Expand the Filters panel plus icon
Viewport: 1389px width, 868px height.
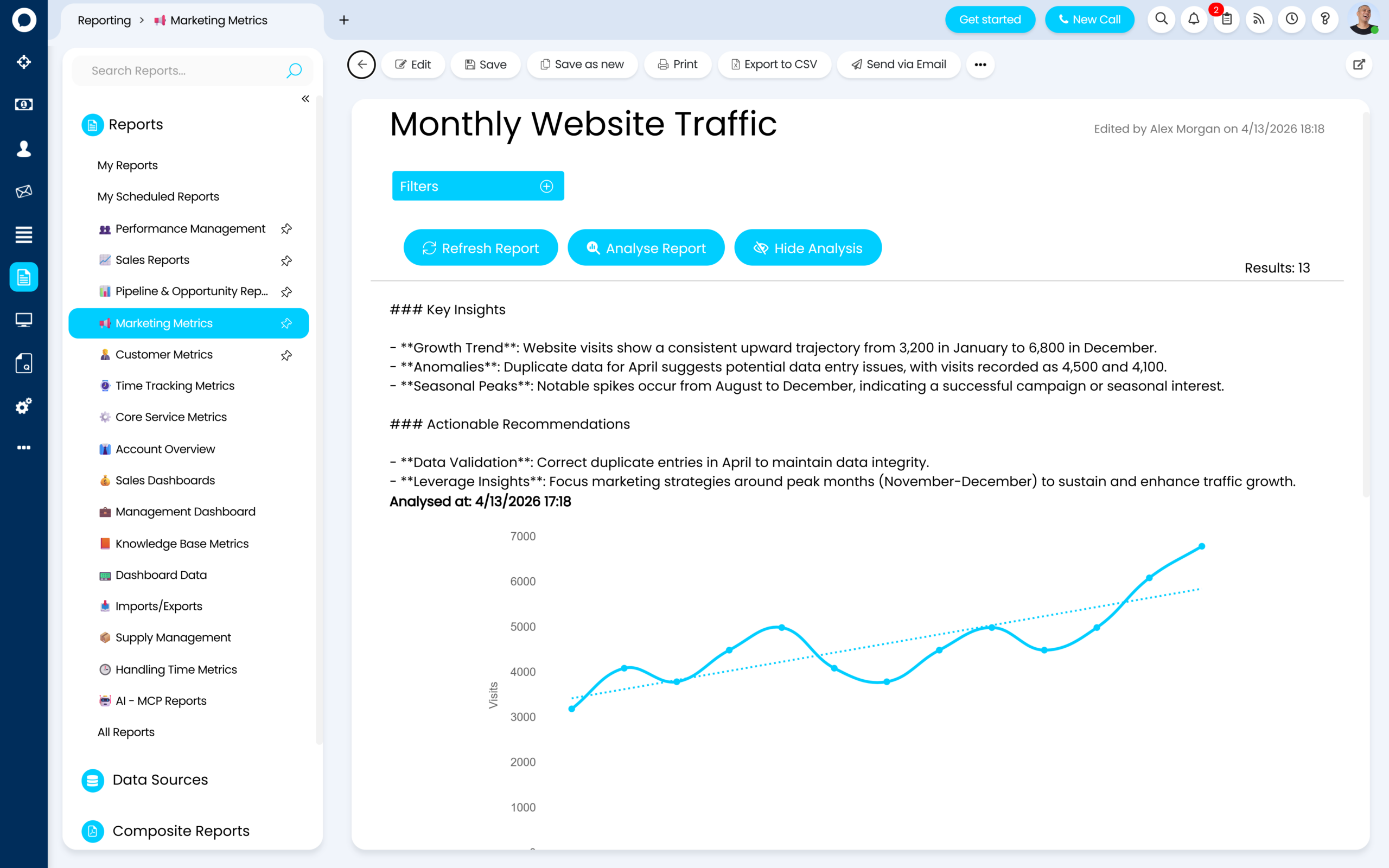(x=546, y=187)
